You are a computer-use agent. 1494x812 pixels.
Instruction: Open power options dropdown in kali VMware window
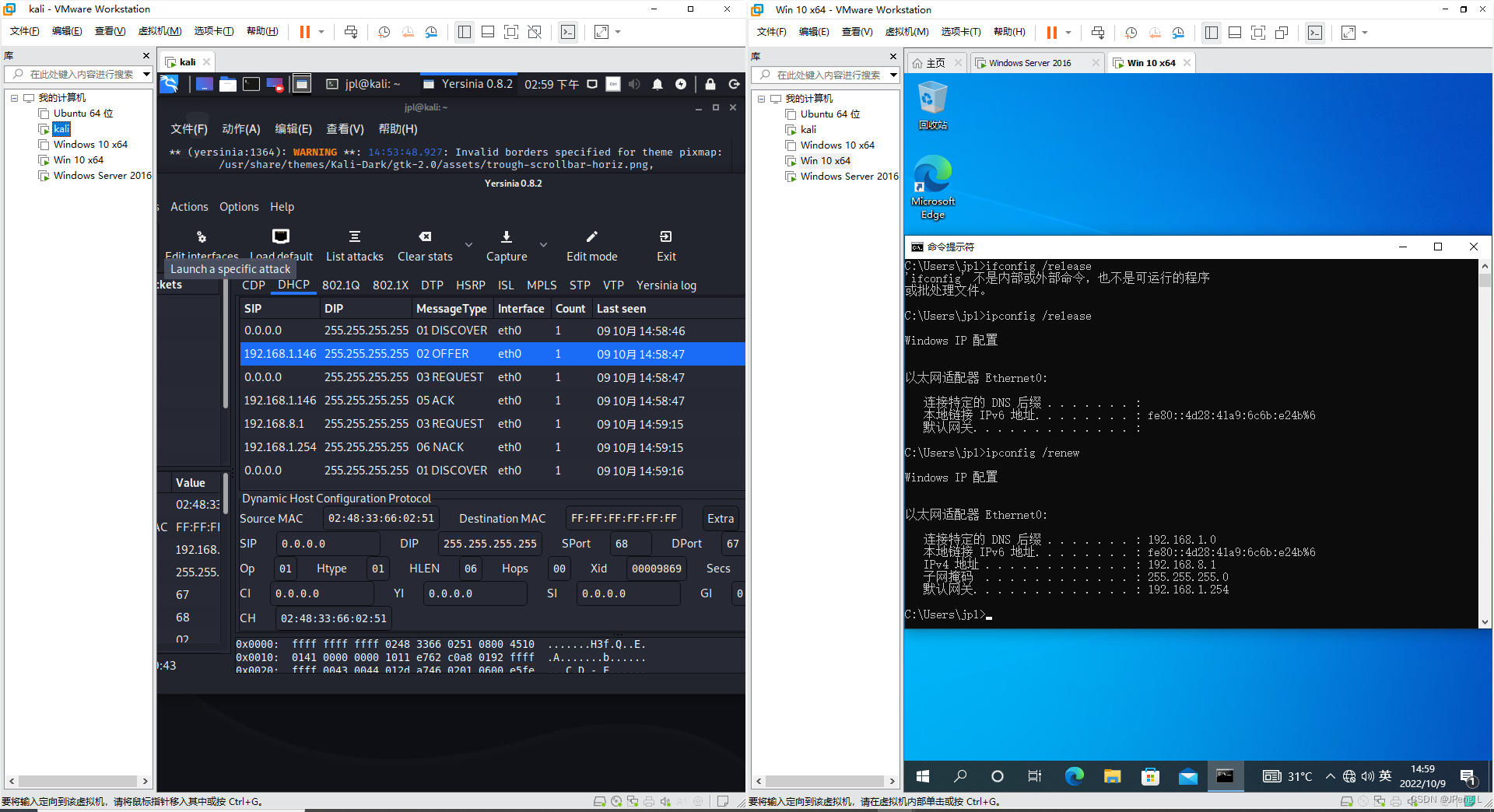click(x=321, y=32)
